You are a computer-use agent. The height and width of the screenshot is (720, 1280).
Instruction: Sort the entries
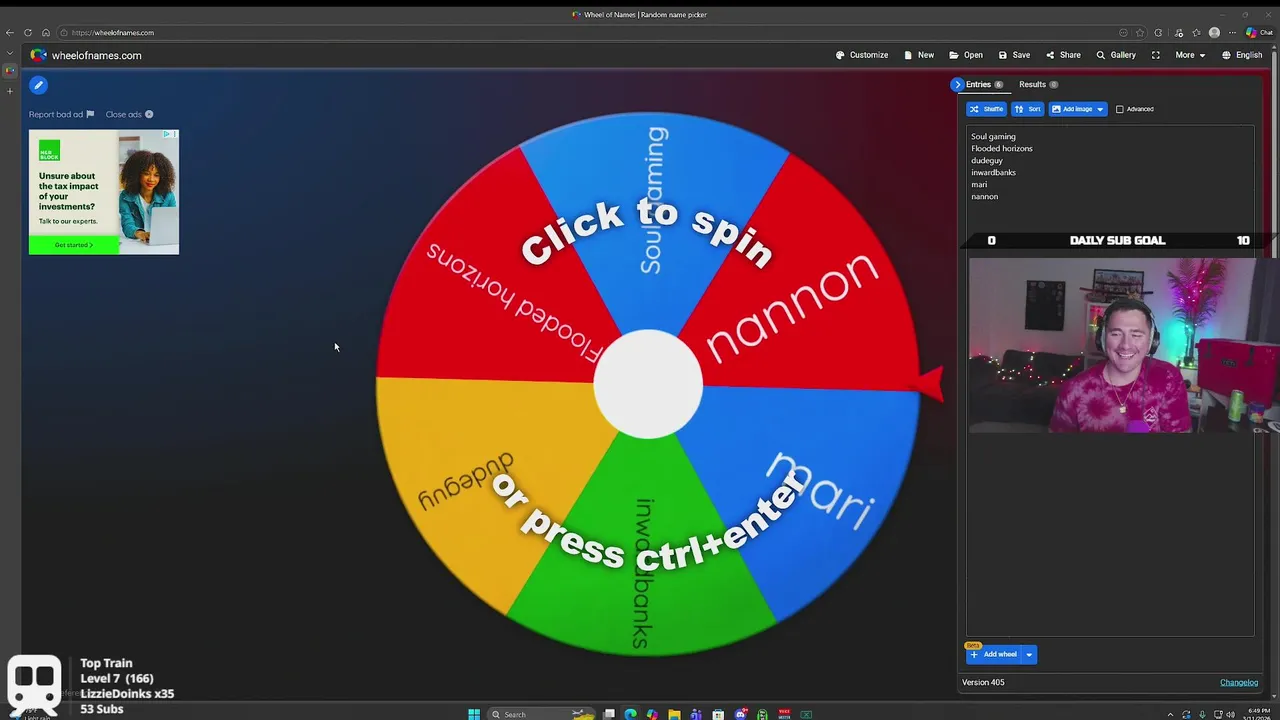[x=1027, y=109]
